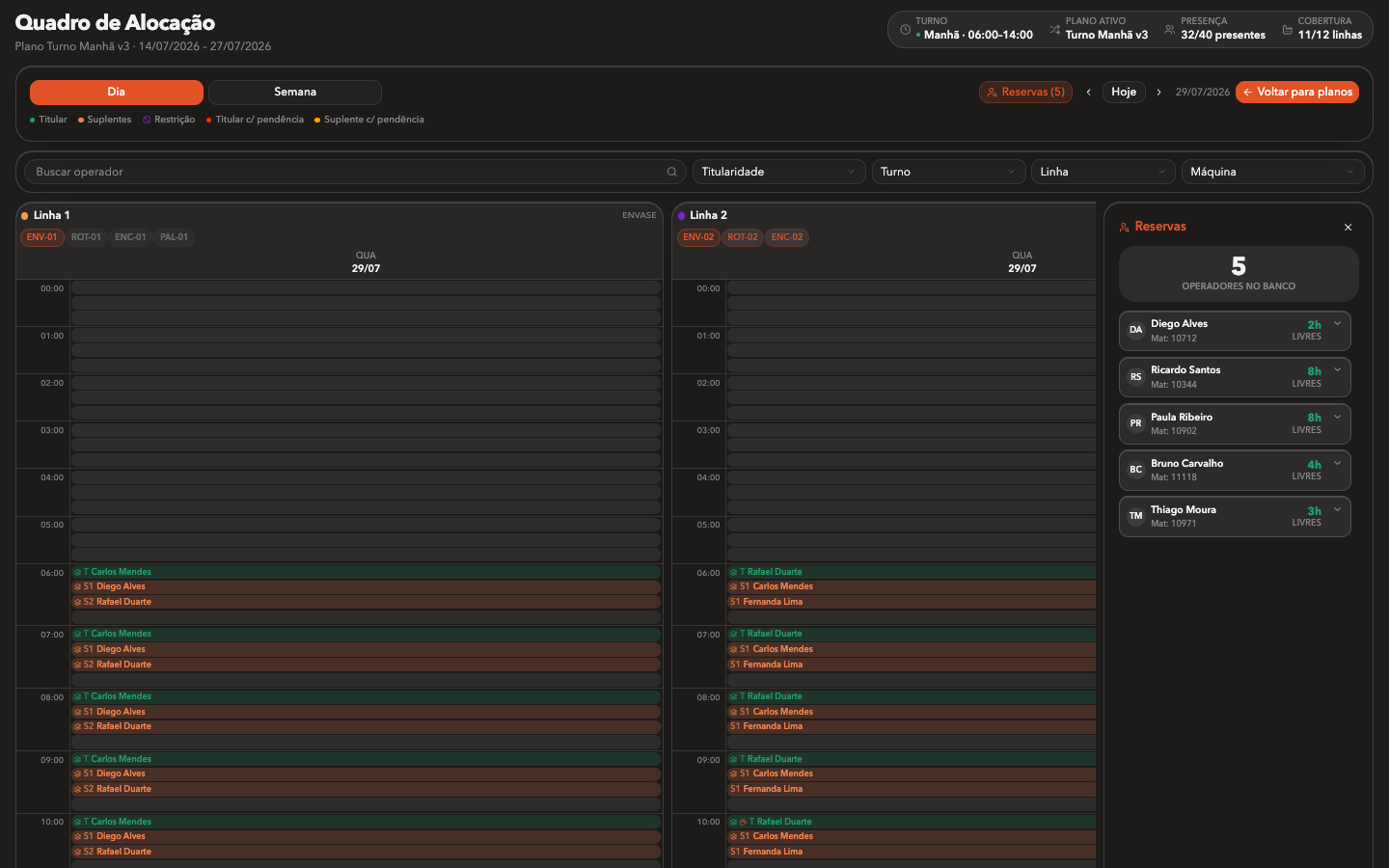This screenshot has width=1389, height=868.
Task: Click Titular c/ pendência legend item
Action: click(255, 120)
